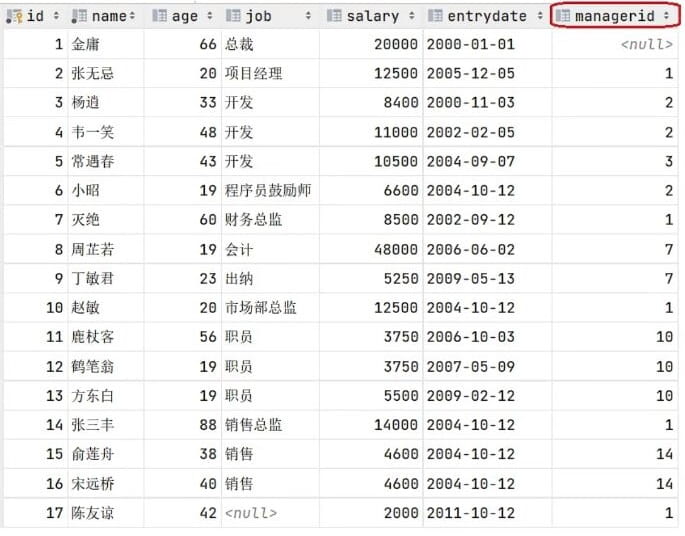Image resolution: width=685 pixels, height=536 pixels.
Task: Select the salary cell 2000 for 陈友谅
Action: pos(401,513)
